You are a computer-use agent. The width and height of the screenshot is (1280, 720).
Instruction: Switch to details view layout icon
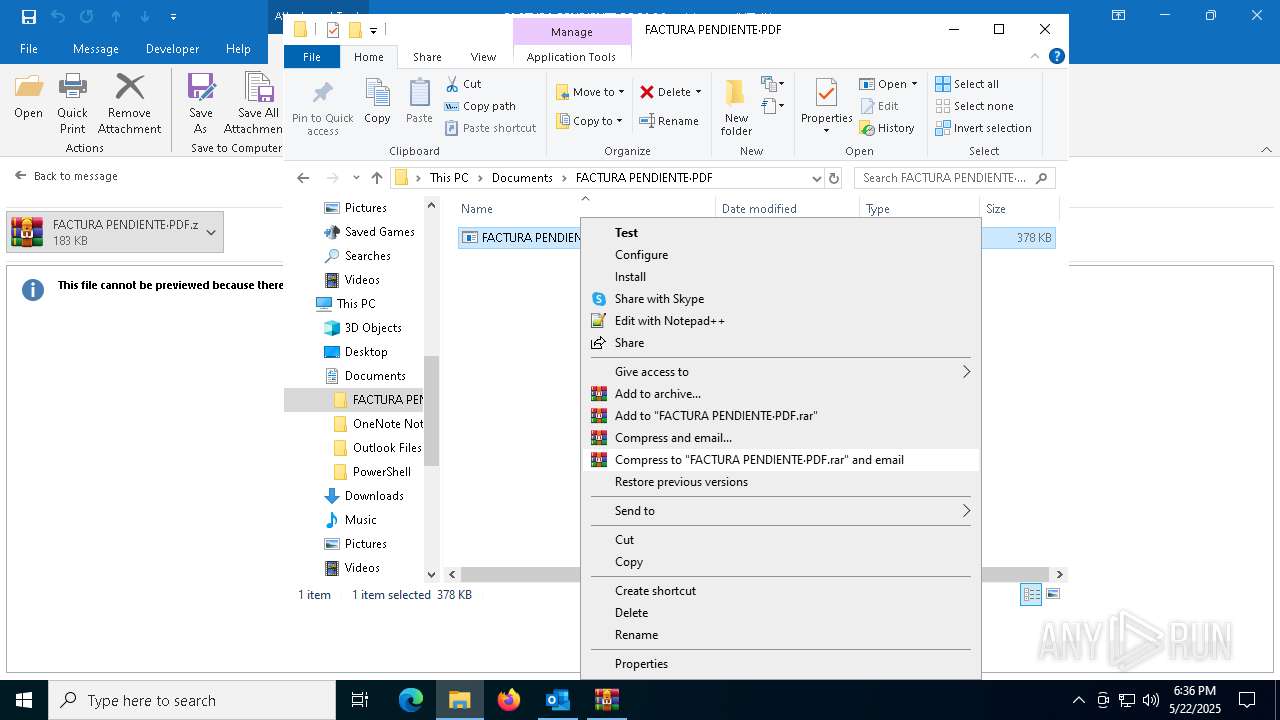(1031, 594)
